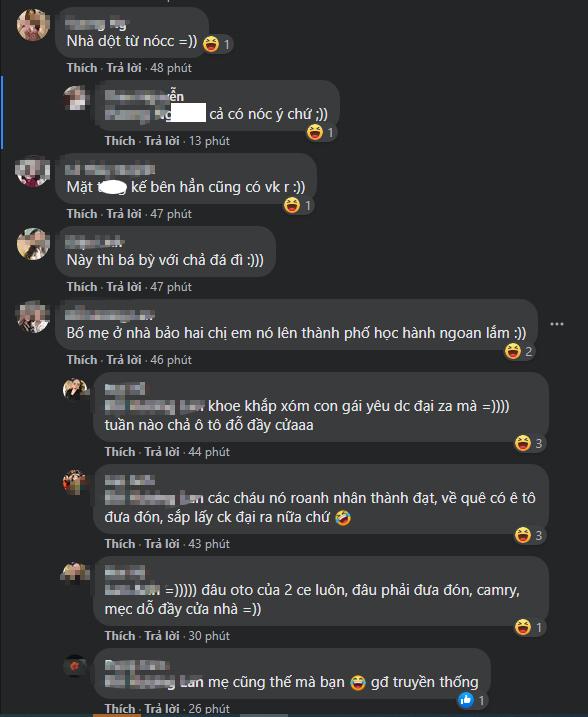The image size is (588, 717).
Task: Open haha reaction on 'cả có nóc ý chứ' reply
Action: [x=321, y=133]
